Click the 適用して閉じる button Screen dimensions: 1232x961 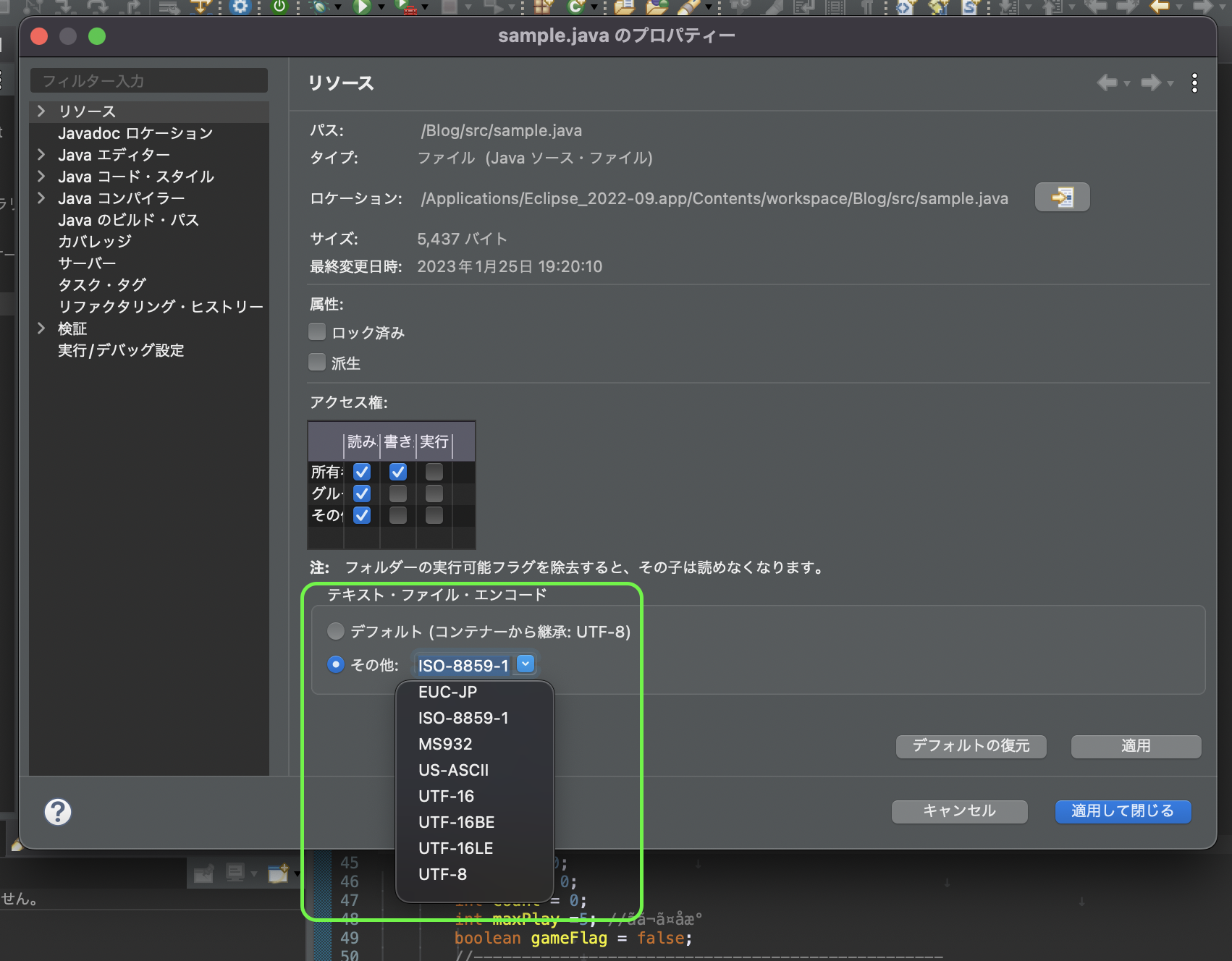click(1123, 811)
